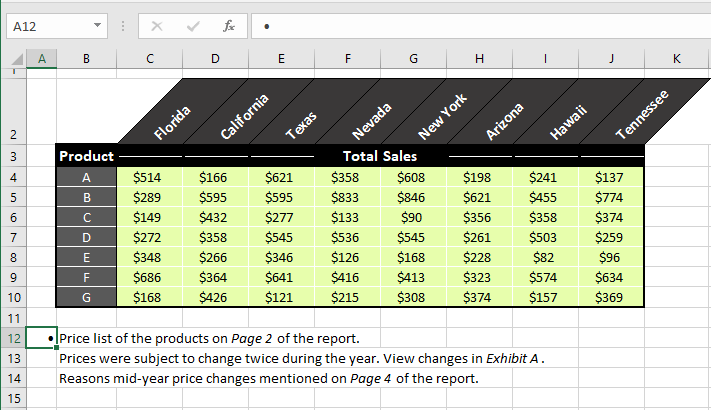The image size is (711, 410).
Task: Select the $686 cell in row 9
Action: [150, 277]
